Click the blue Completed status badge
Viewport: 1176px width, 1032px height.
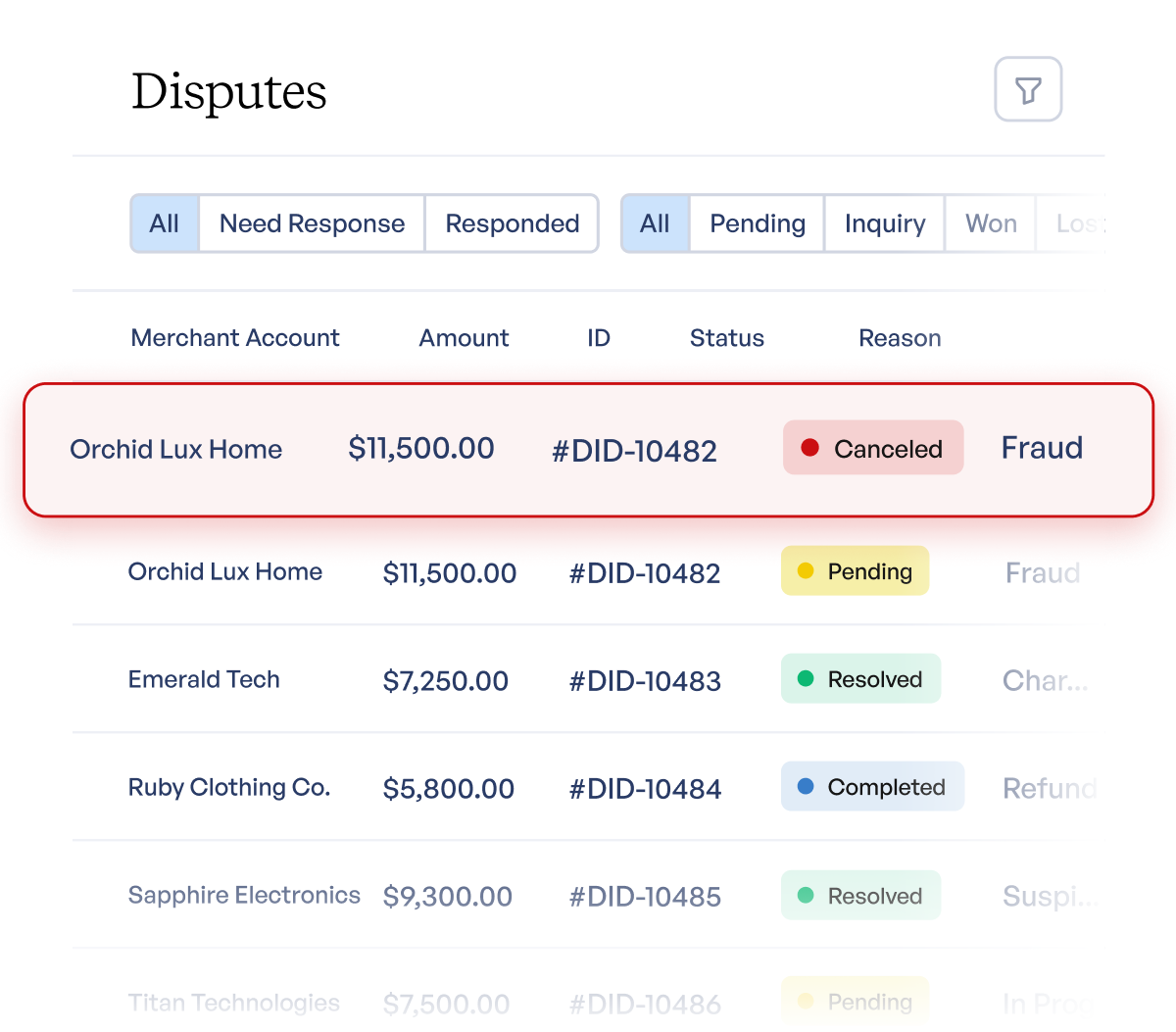point(872,787)
